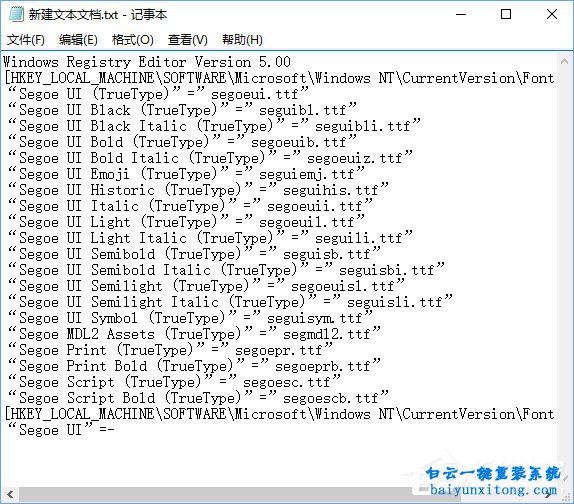Image resolution: width=574 pixels, height=504 pixels.
Task: Open the 编辑(E) menu
Action: [78, 40]
